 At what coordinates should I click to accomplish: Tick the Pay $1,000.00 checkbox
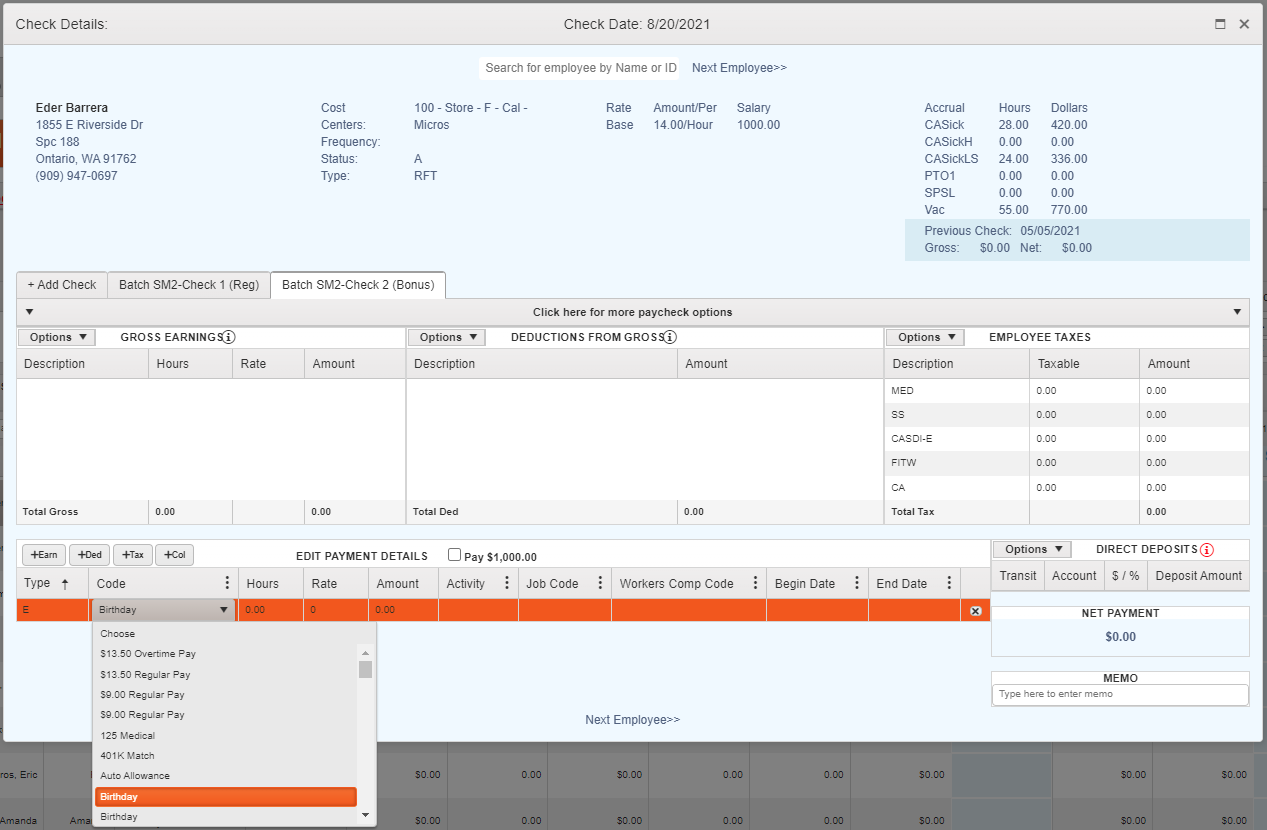tap(455, 555)
